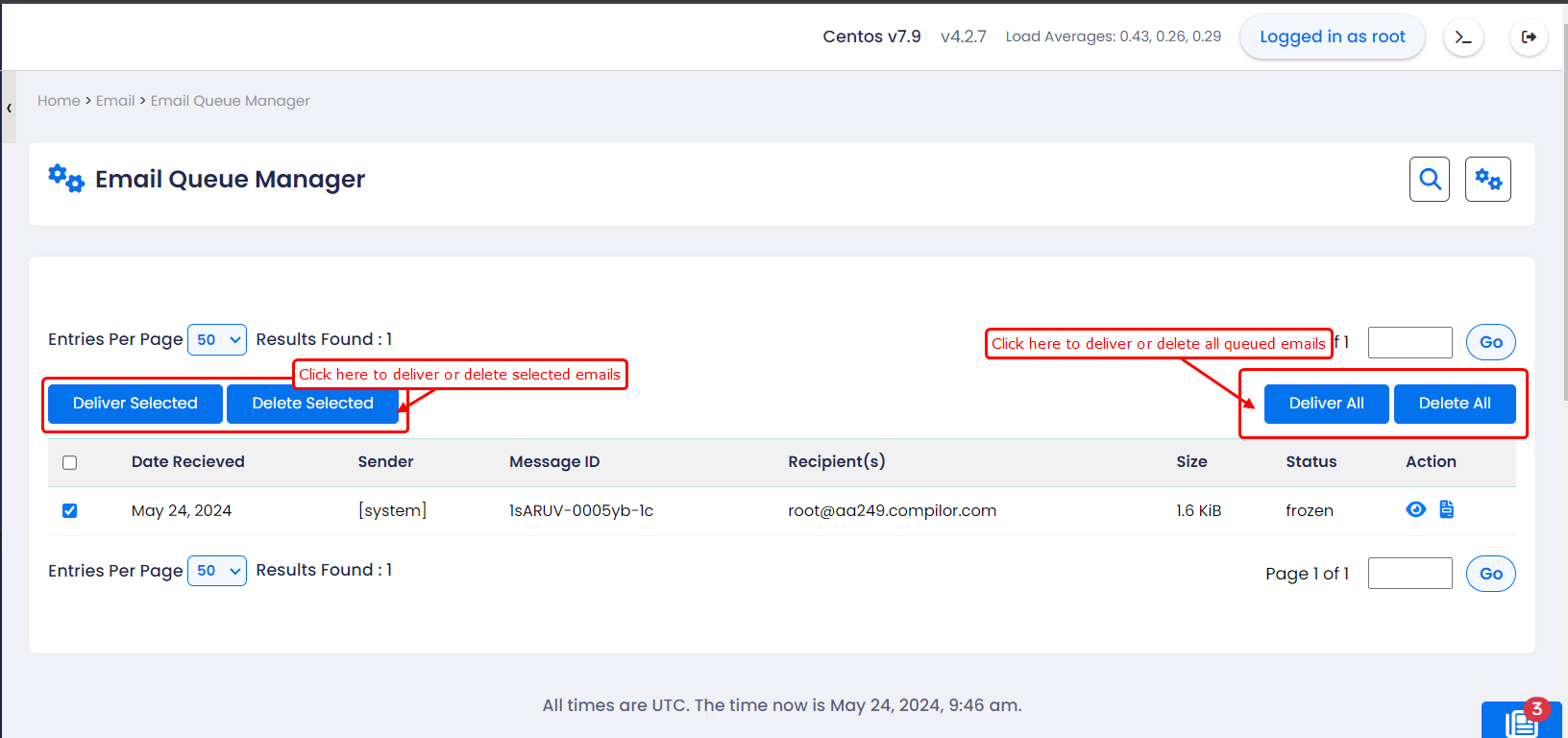Screen dimensions: 1568x738
Task: Click the logout icon in header
Action: 1529,37
